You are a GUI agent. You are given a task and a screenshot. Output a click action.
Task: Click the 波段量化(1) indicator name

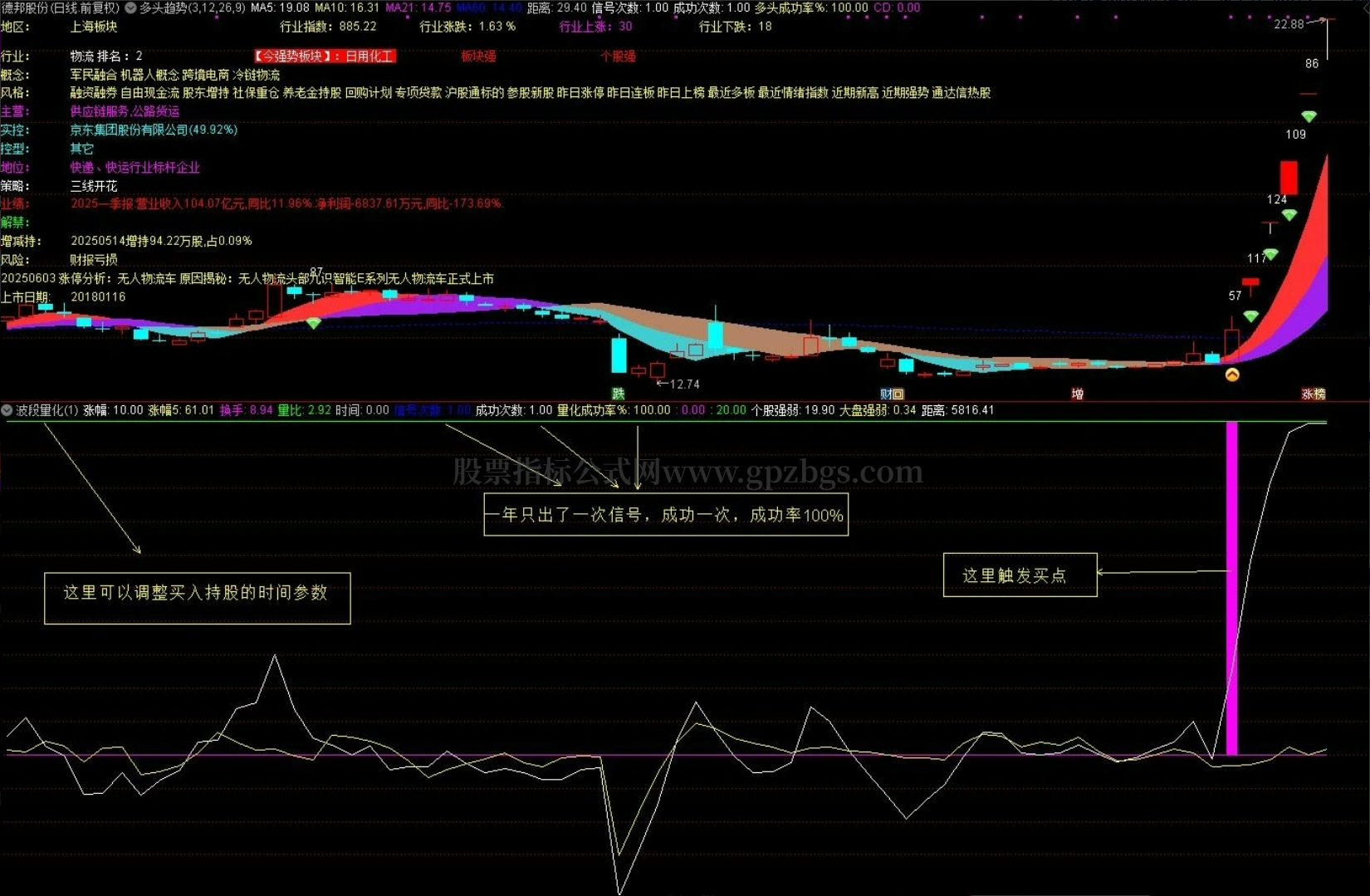click(x=47, y=410)
